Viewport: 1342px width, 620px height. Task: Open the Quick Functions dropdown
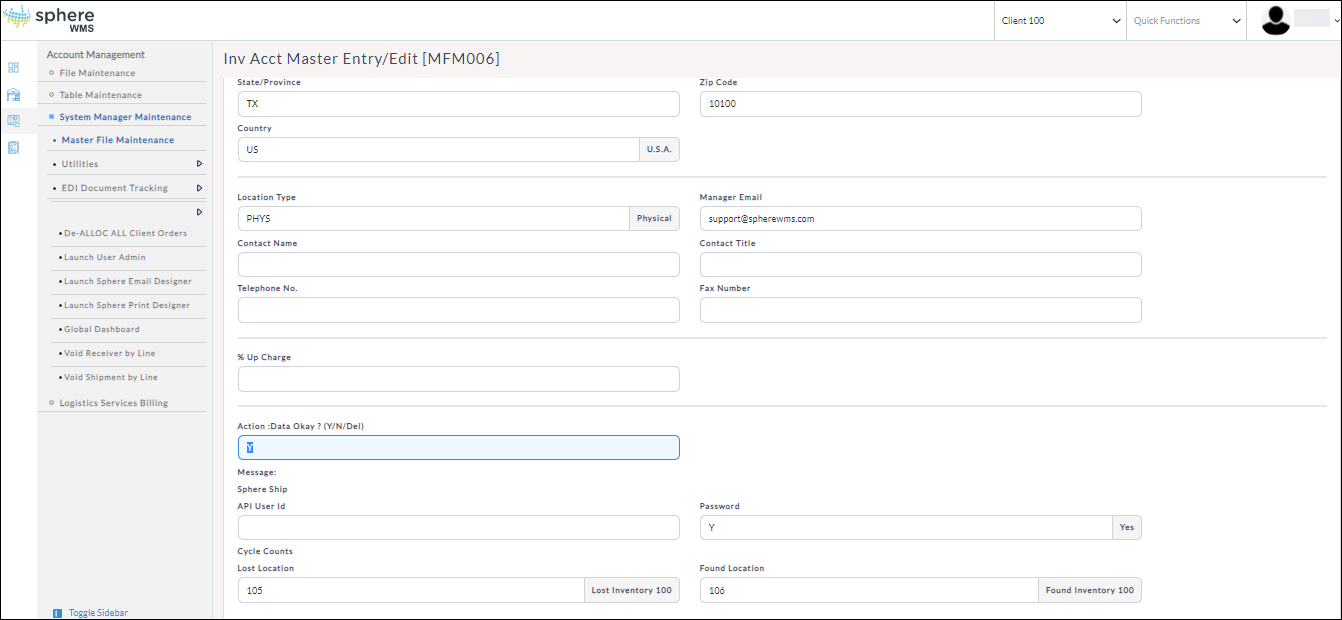[1186, 20]
